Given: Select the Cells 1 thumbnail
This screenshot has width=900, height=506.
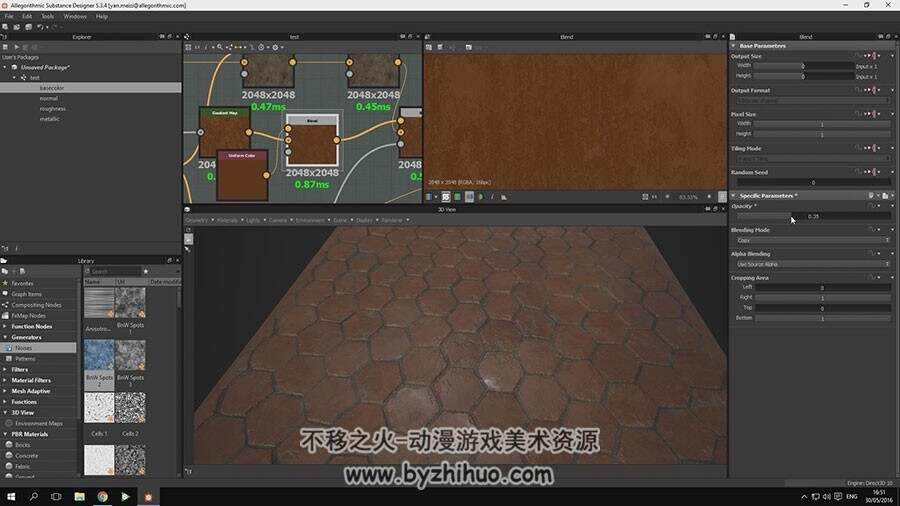Looking at the screenshot, I should (x=99, y=407).
